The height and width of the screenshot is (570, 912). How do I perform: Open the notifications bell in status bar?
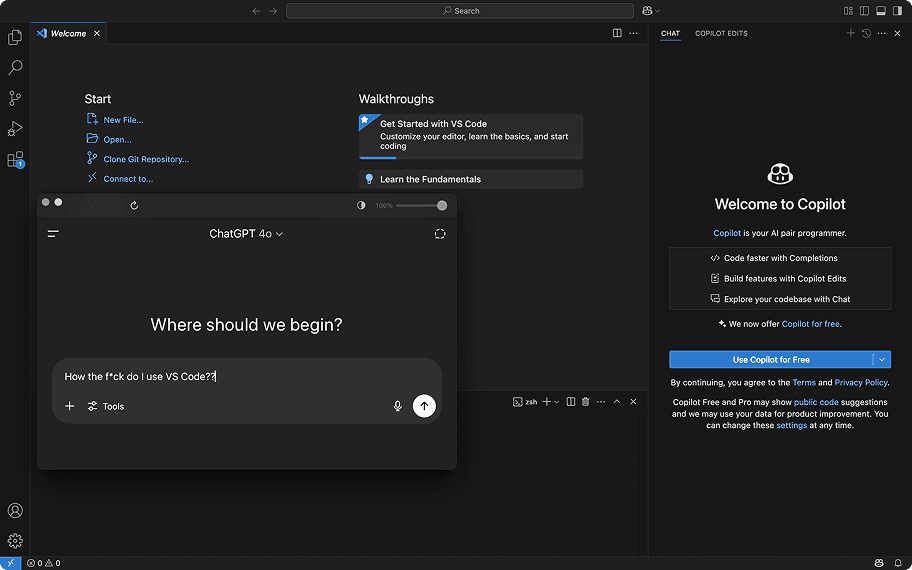898,563
